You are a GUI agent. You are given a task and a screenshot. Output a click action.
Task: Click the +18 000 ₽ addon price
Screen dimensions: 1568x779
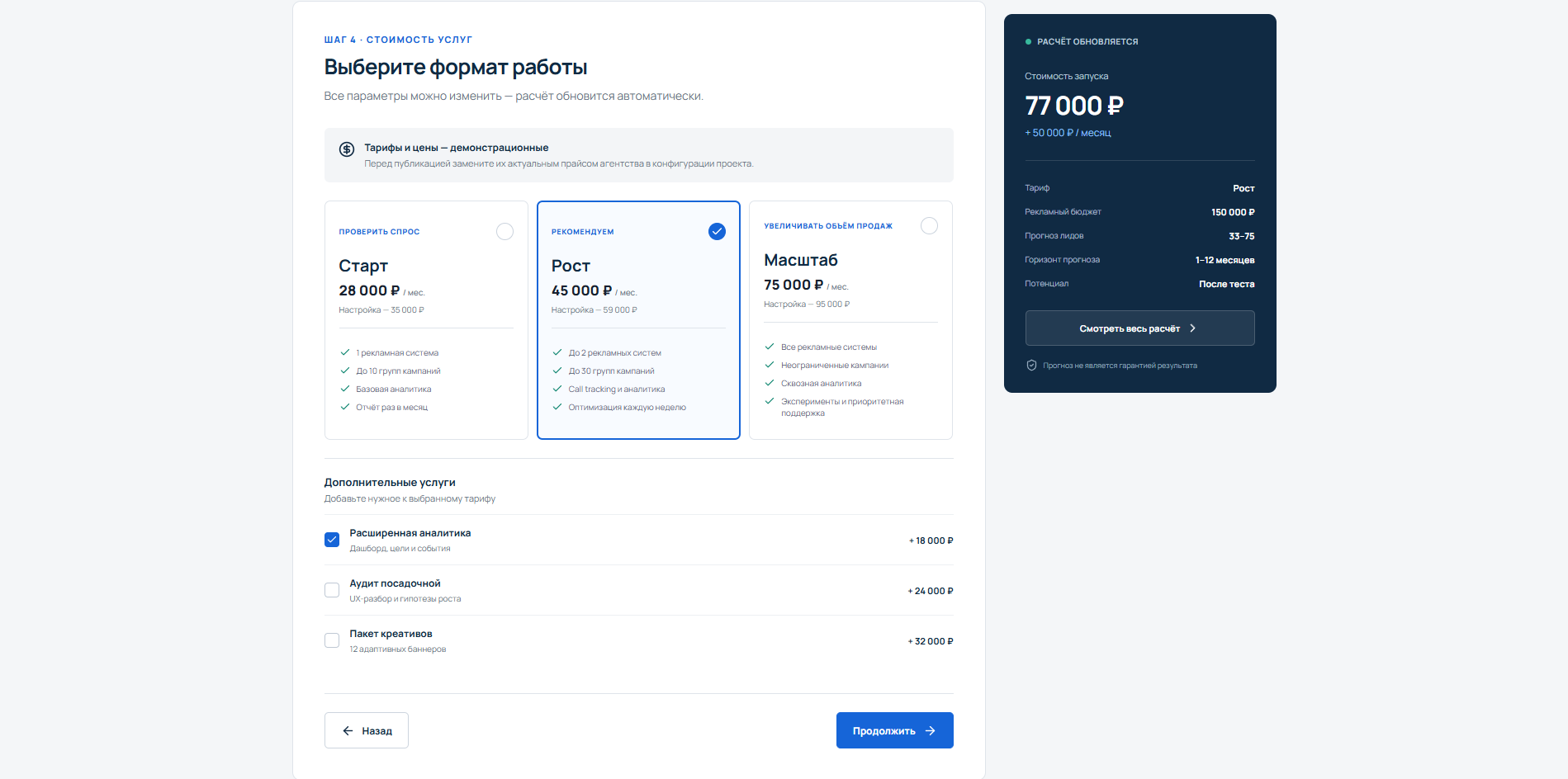931,541
